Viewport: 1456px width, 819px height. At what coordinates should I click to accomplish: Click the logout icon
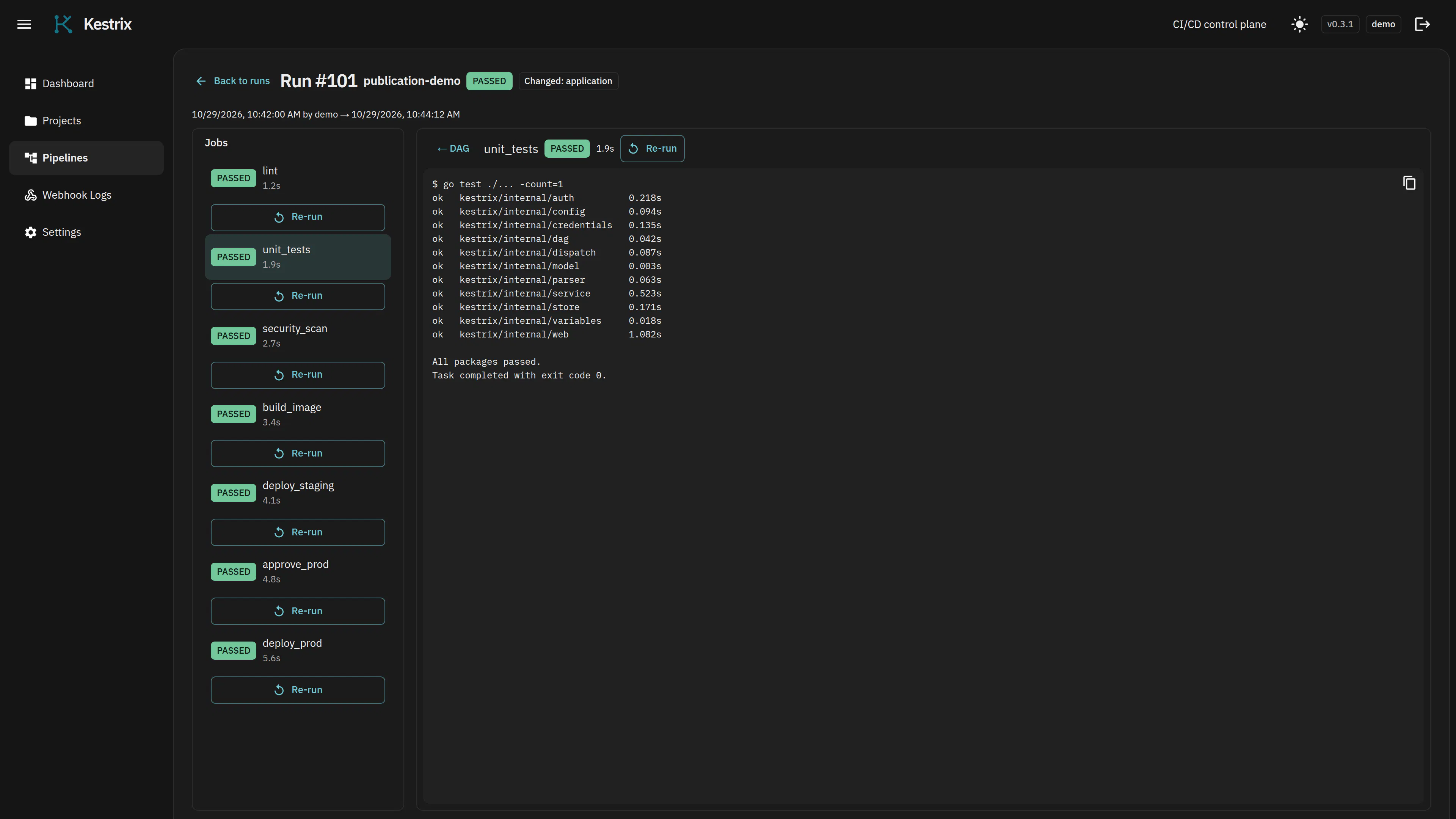(1422, 24)
